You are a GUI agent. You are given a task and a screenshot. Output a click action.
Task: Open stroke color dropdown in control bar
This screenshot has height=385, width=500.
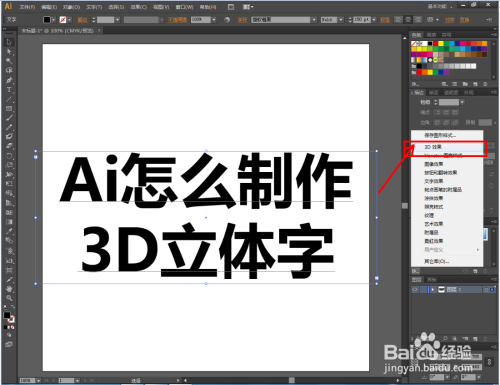(x=69, y=20)
